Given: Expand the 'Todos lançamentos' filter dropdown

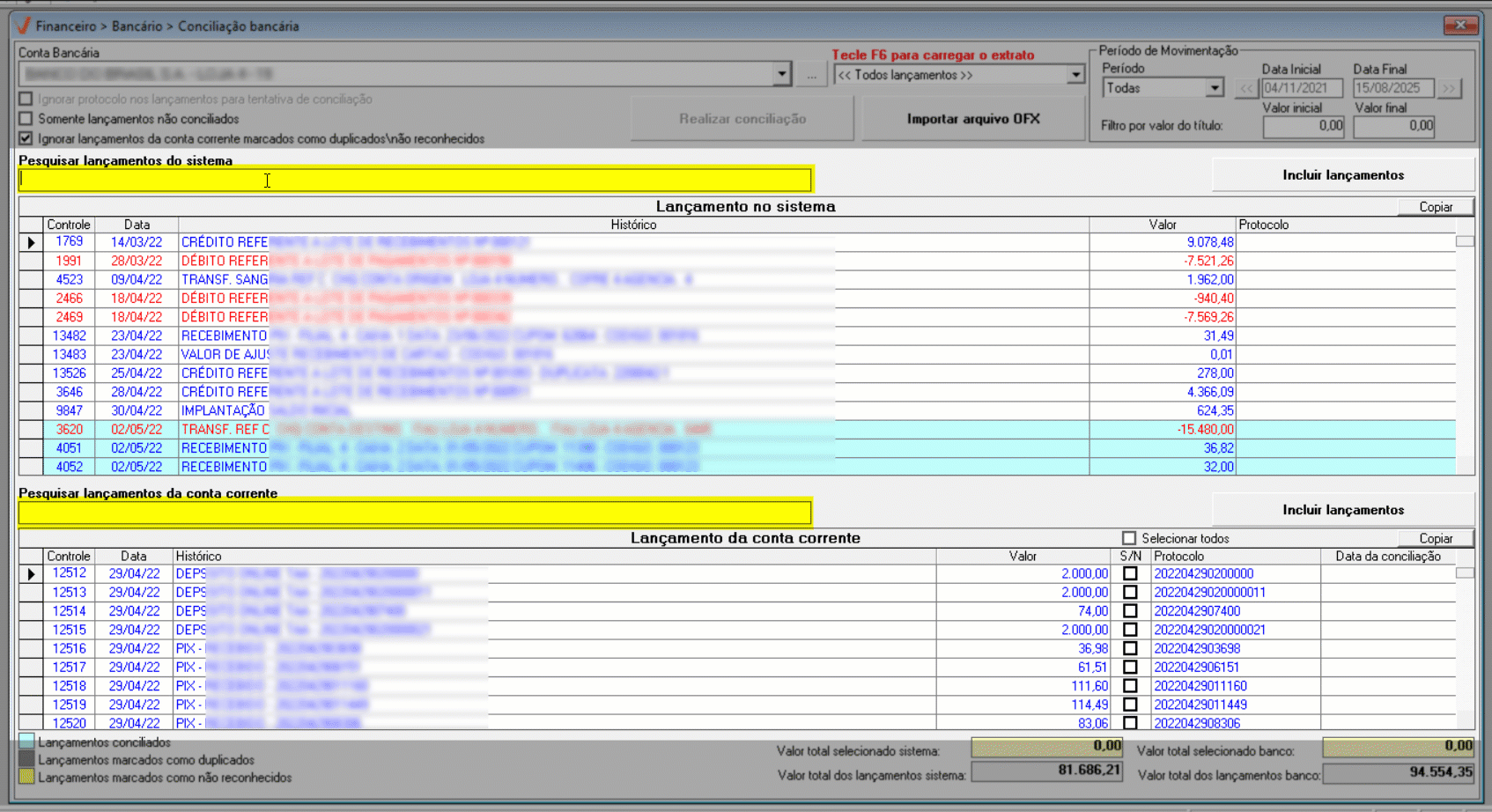Looking at the screenshot, I should point(1075,75).
